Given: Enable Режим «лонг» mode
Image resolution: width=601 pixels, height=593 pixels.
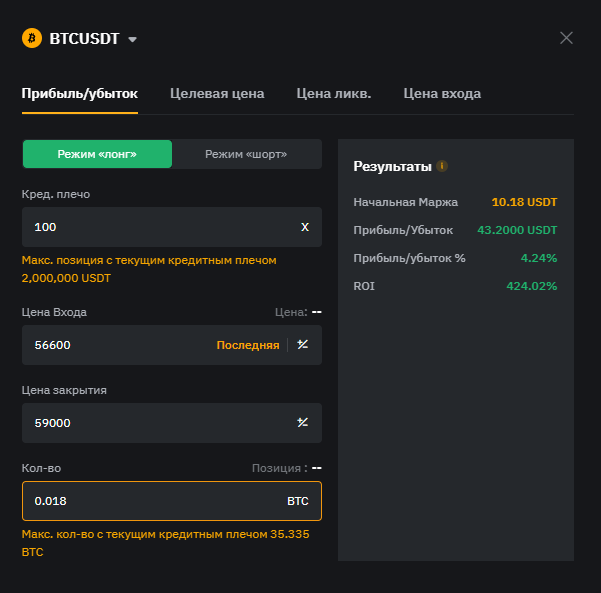Looking at the screenshot, I should click(x=97, y=154).
